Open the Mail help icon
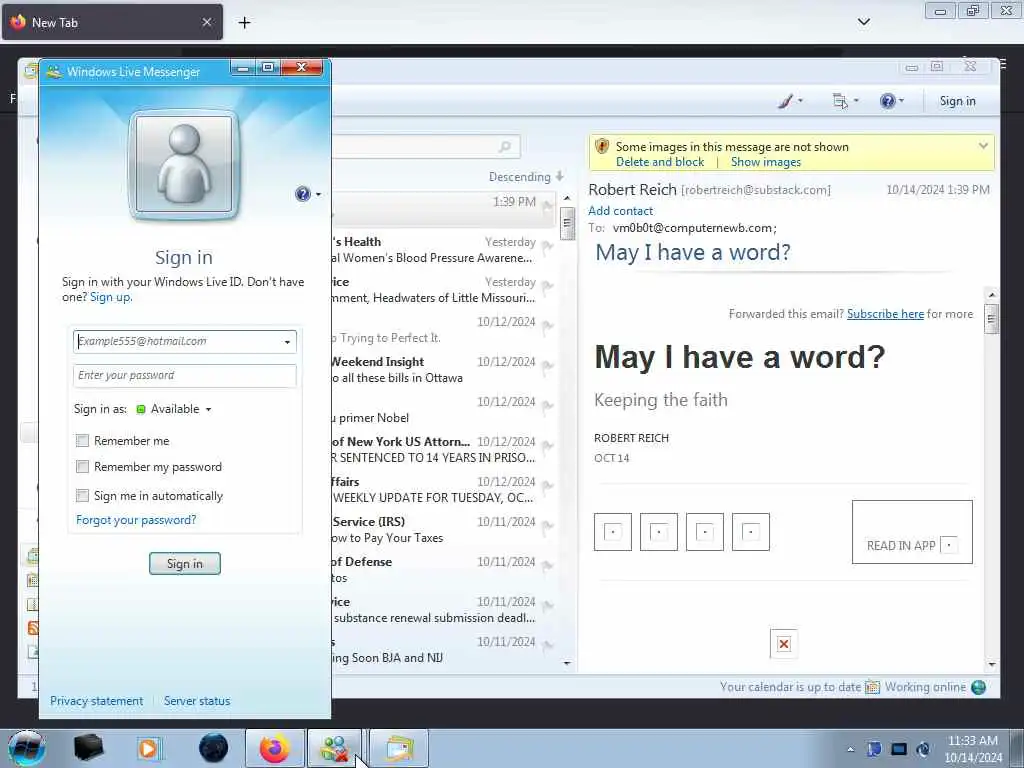 coord(888,101)
